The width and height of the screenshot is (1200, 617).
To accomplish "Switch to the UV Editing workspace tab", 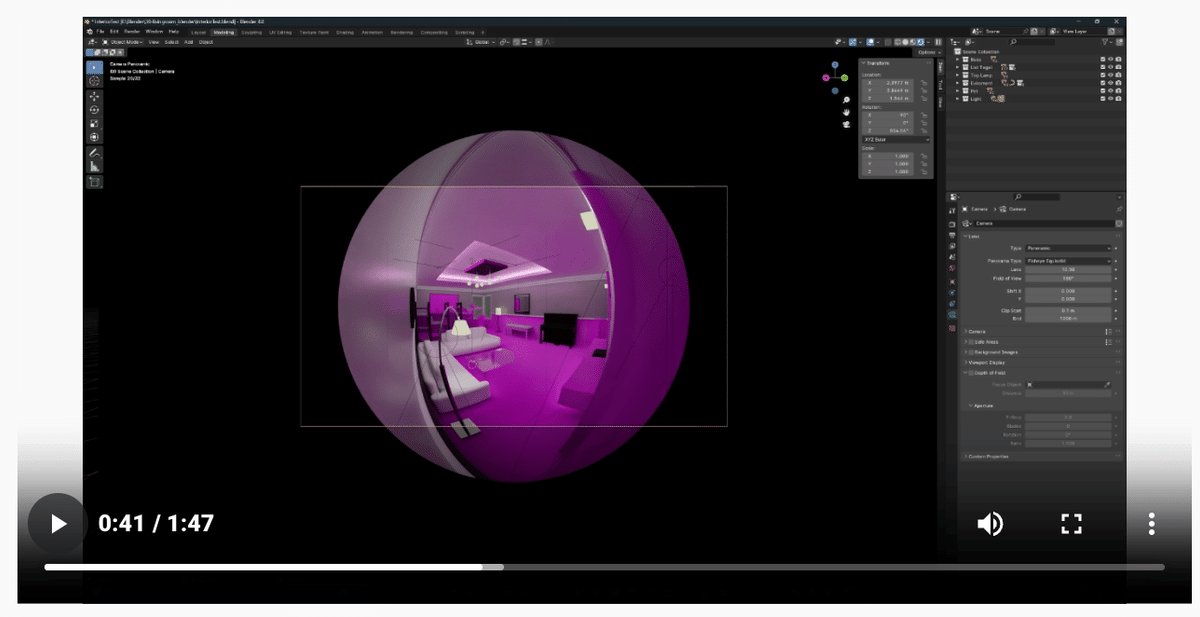I will click(280, 31).
